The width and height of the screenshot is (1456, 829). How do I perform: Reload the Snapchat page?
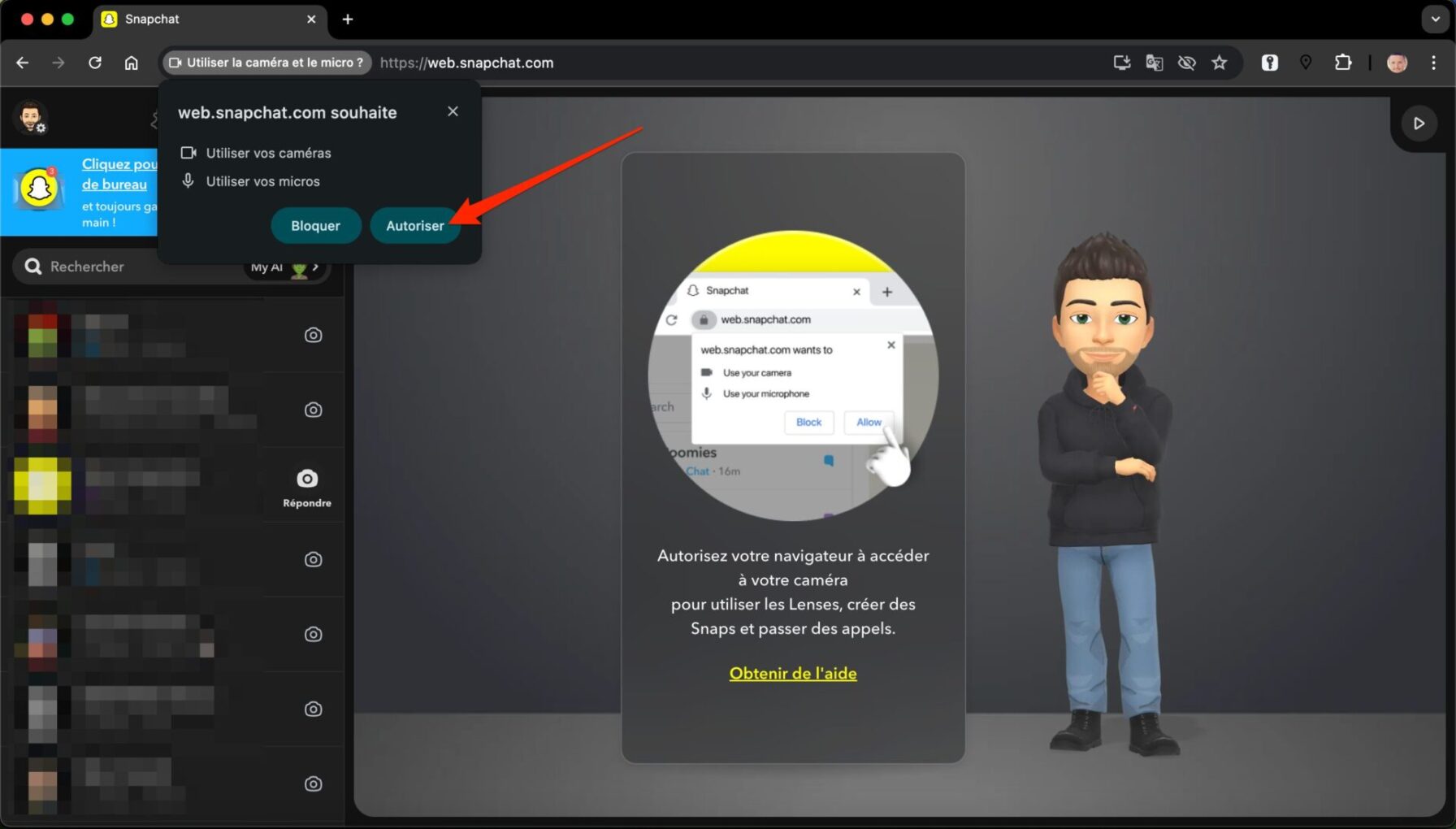[95, 63]
